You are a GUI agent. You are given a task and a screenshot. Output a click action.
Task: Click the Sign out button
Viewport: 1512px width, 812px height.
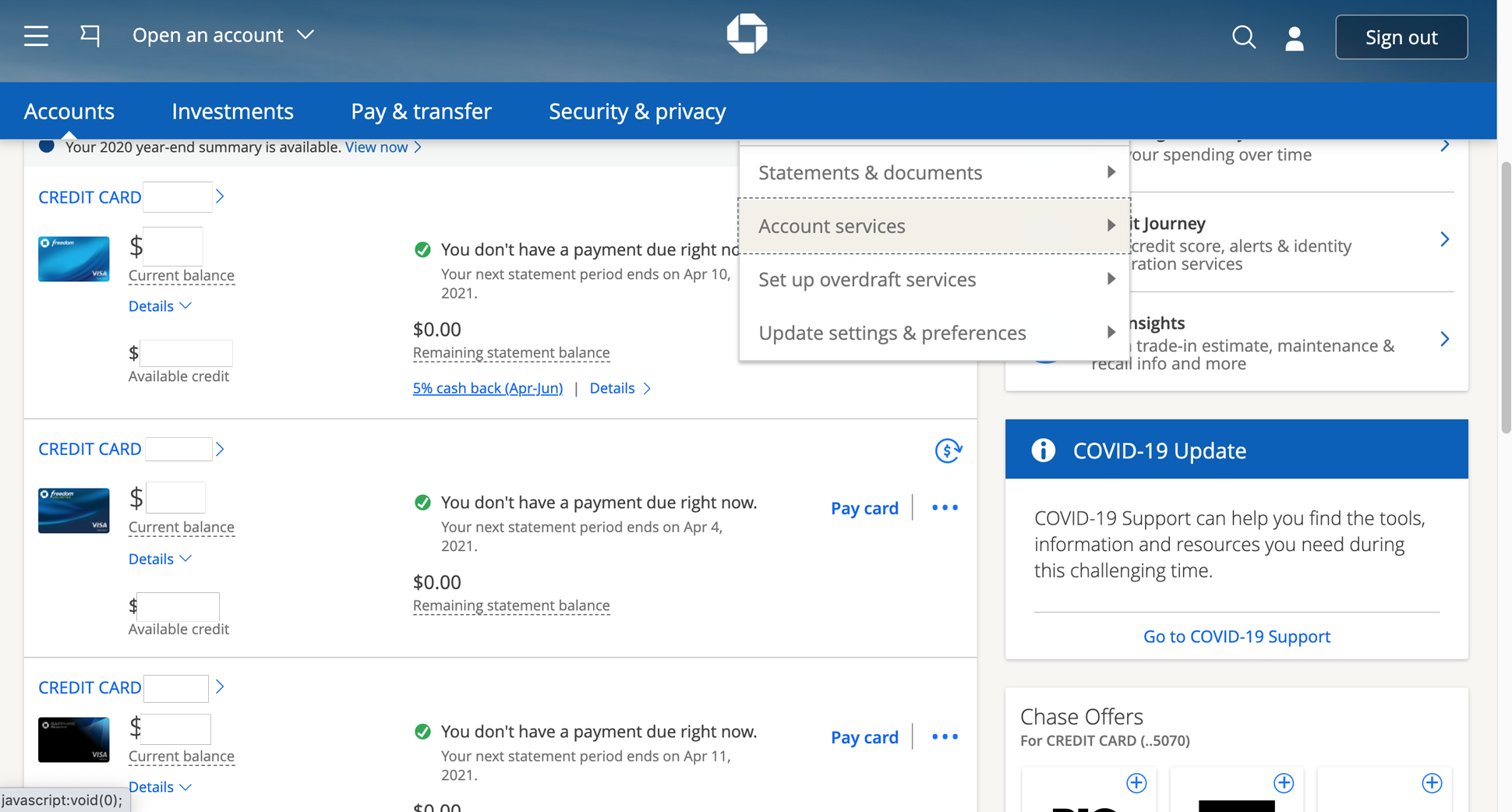pos(1401,37)
